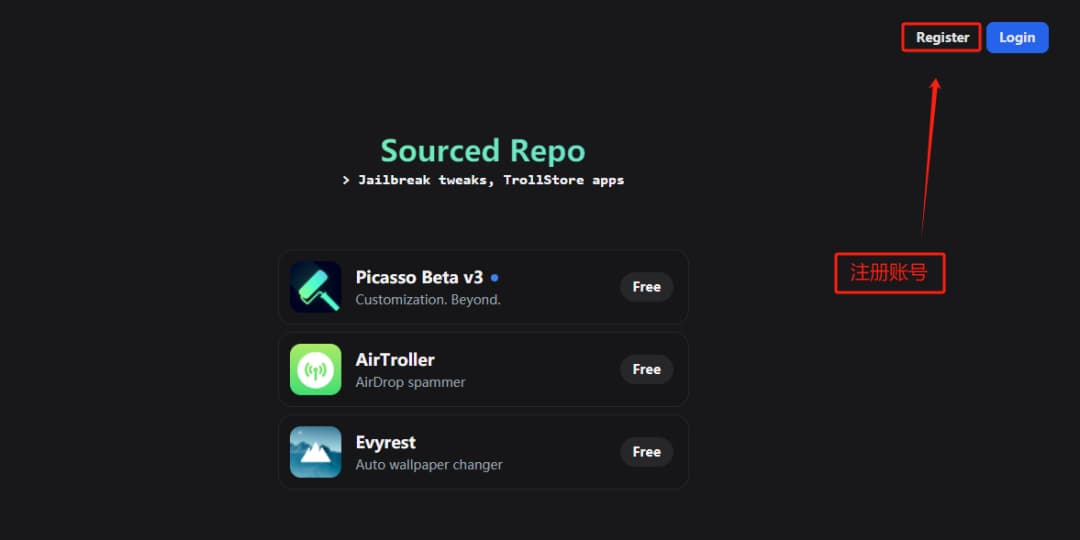Click the Customization. Beyond. description text
Image resolution: width=1080 pixels, height=540 pixels.
(x=428, y=299)
